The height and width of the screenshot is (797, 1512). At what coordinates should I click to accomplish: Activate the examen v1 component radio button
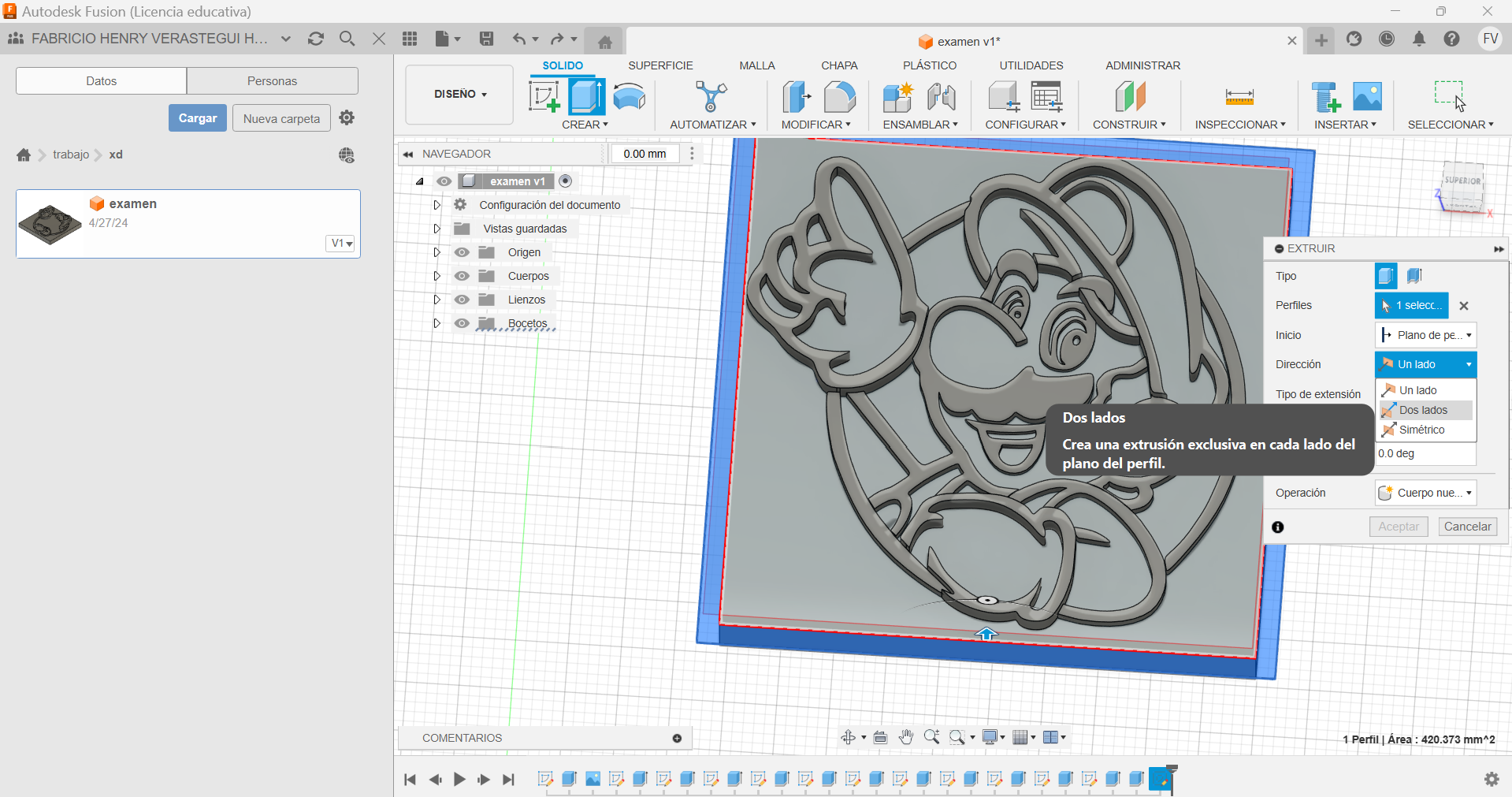(x=565, y=181)
